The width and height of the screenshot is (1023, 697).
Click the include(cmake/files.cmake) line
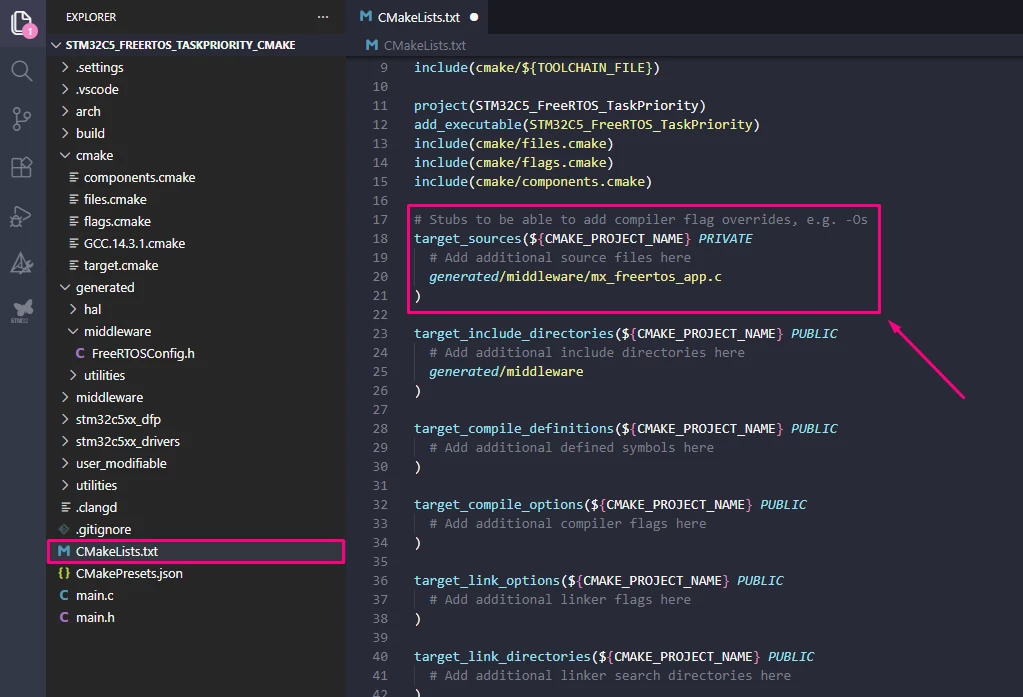click(513, 144)
